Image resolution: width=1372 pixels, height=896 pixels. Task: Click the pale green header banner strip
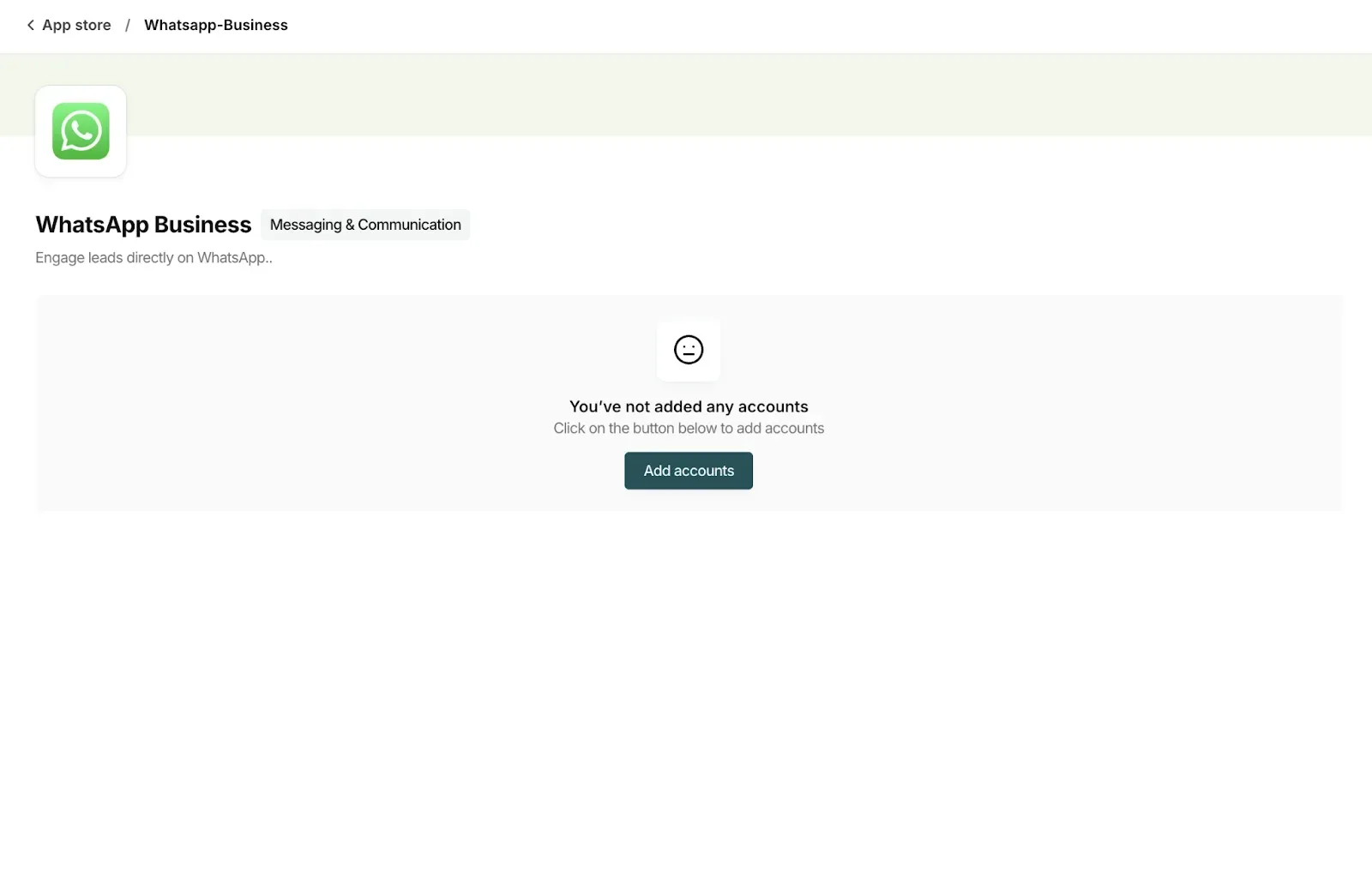point(686,94)
